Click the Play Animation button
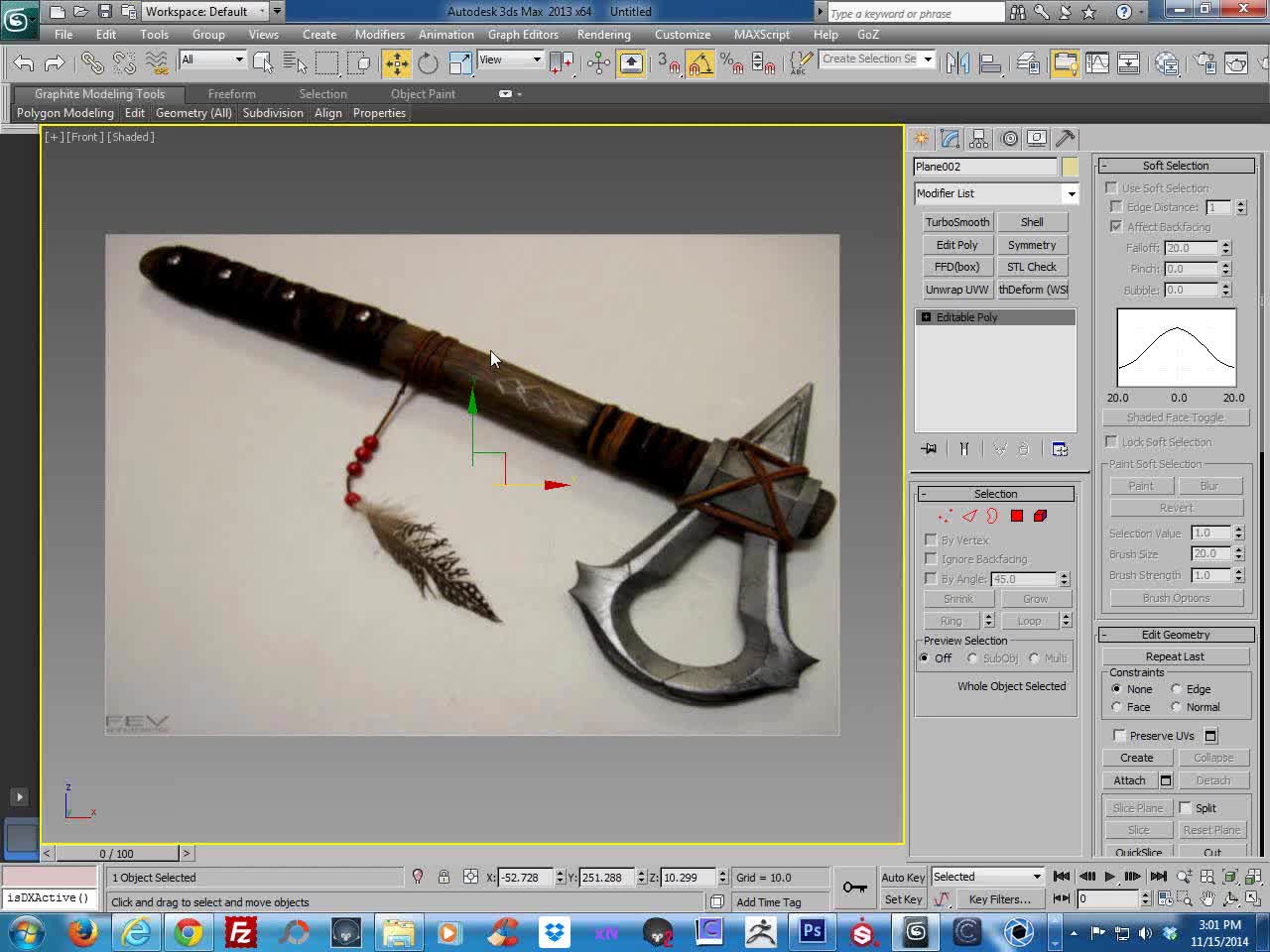Screen dimensions: 1270x952 coord(1109,877)
